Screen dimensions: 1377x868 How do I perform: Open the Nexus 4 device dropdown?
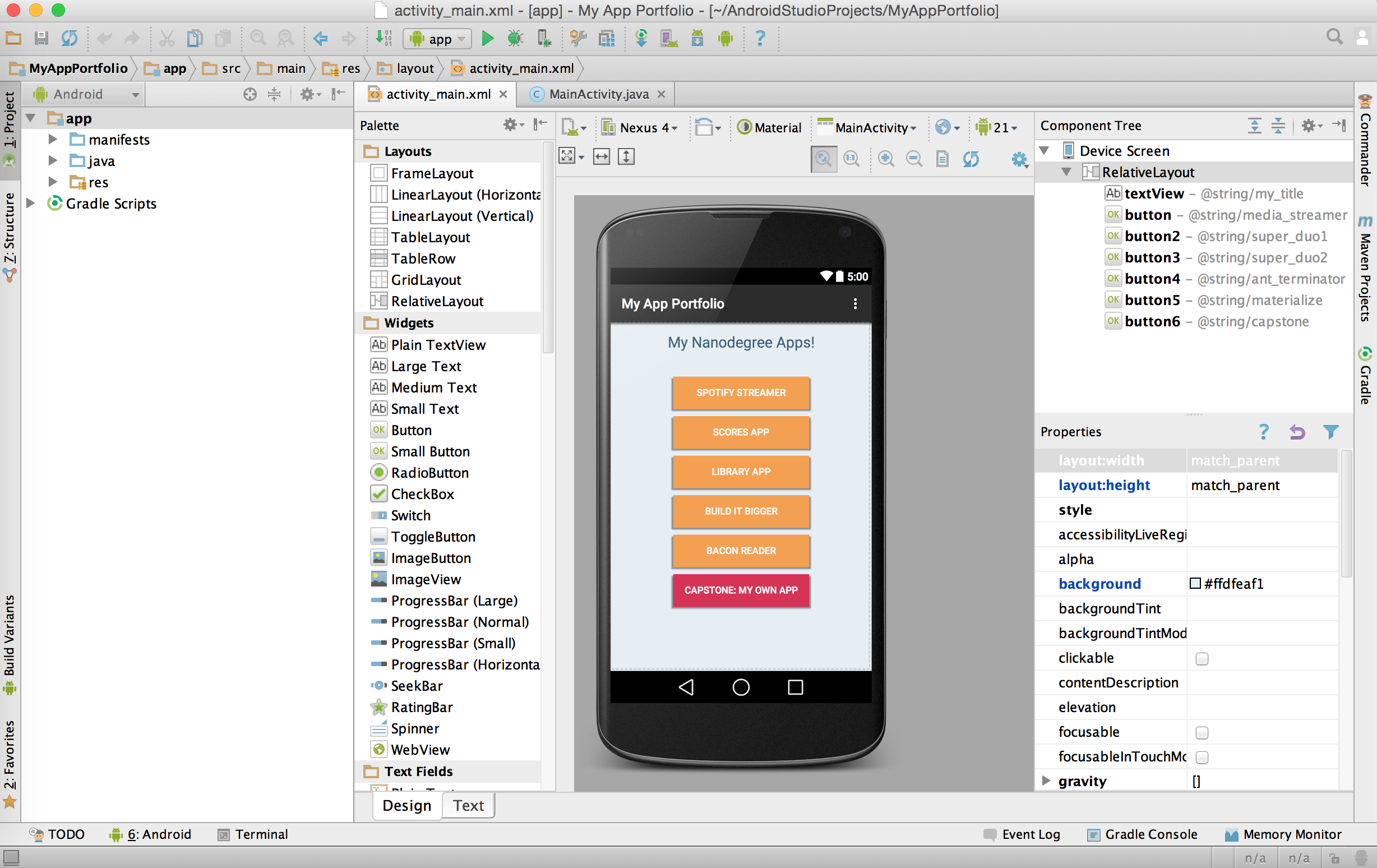point(639,127)
